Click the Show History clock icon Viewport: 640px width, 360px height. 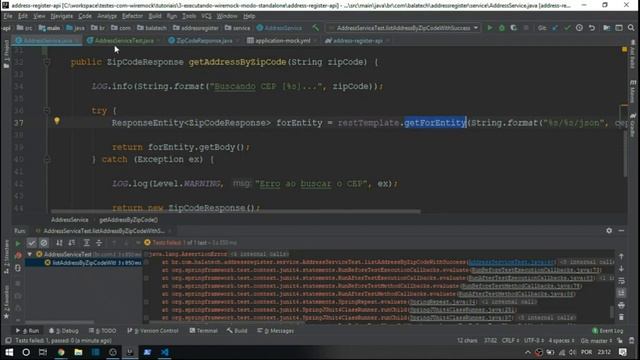579,28
